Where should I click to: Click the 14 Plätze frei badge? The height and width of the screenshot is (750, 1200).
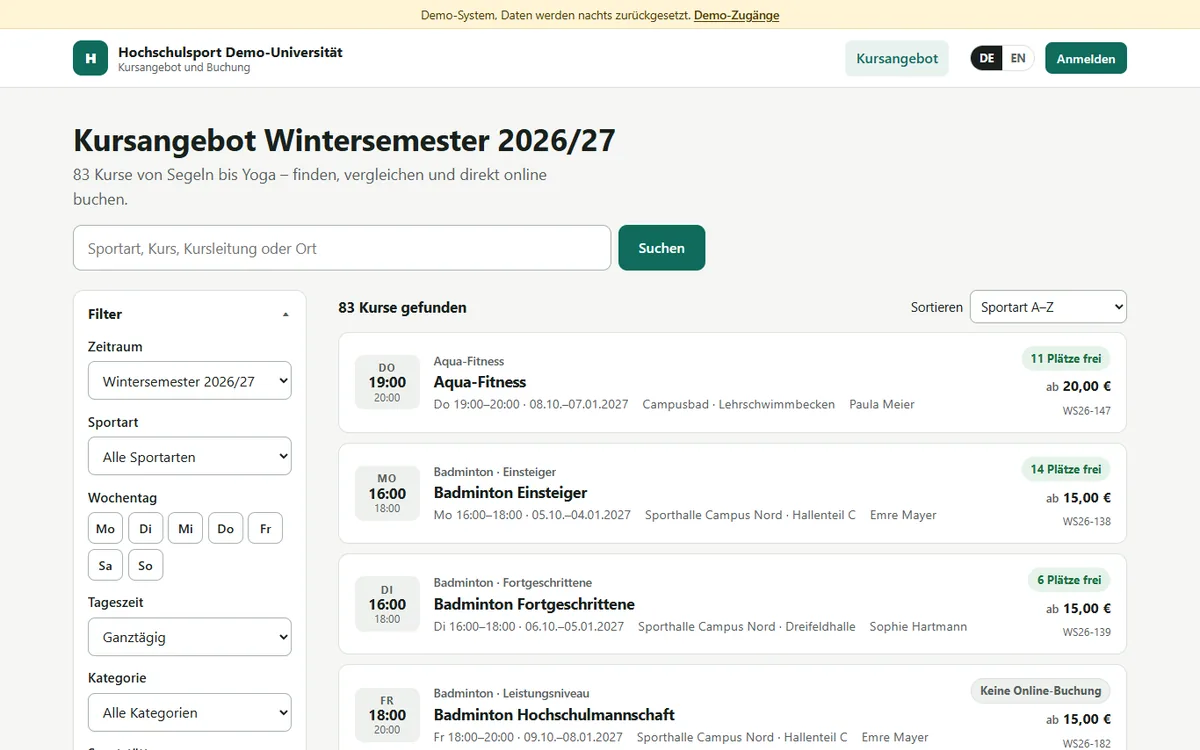pyautogui.click(x=1066, y=469)
